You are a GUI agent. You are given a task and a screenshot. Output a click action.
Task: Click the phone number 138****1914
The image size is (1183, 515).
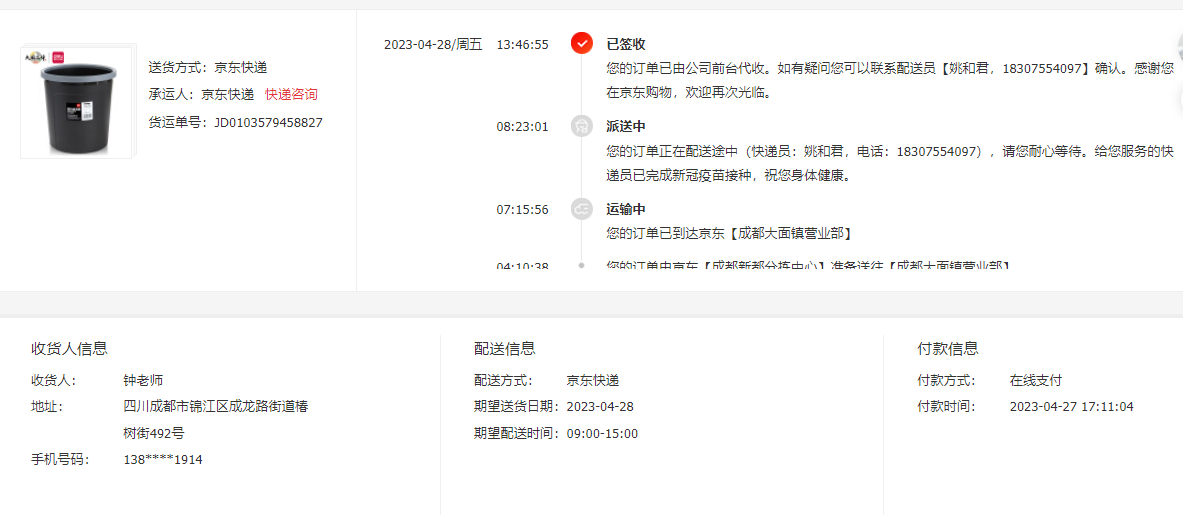163,459
